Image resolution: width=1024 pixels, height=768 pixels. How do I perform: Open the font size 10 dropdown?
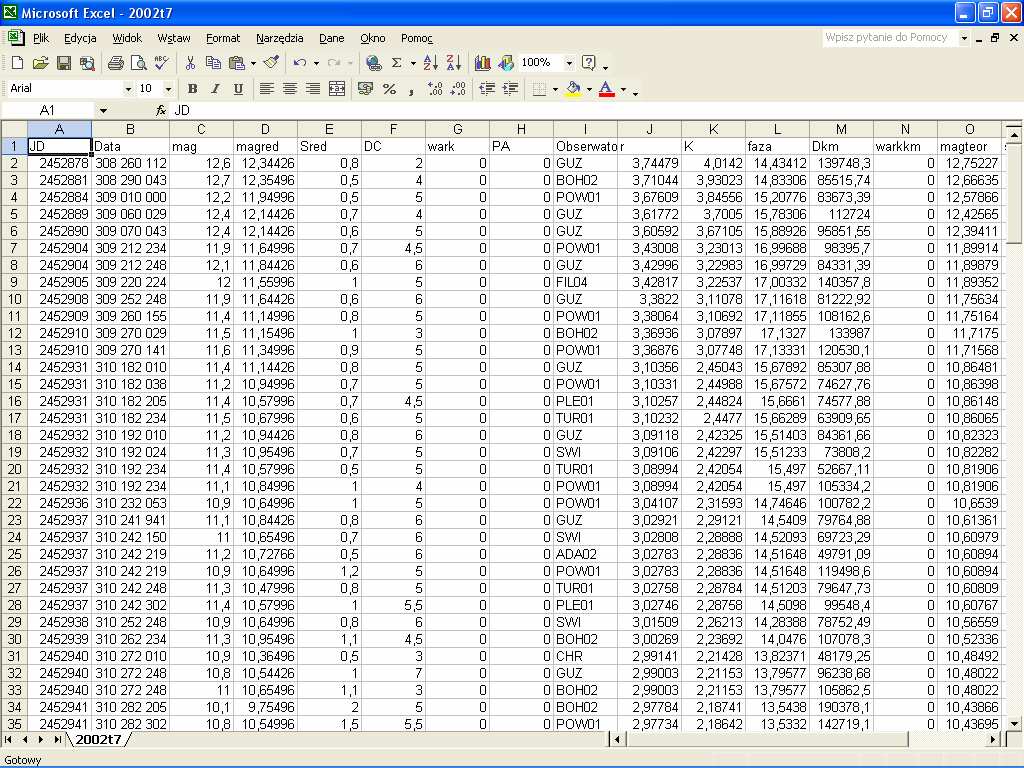click(x=168, y=89)
